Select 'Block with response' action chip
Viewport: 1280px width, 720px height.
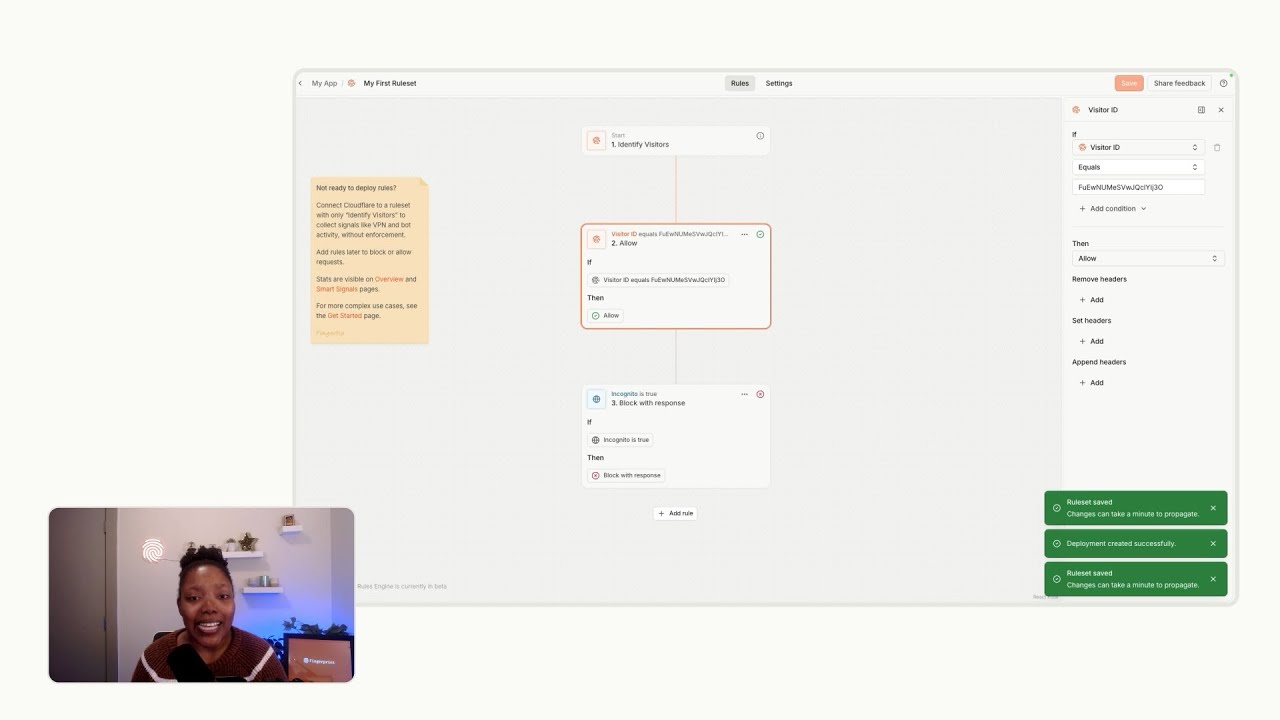(626, 475)
